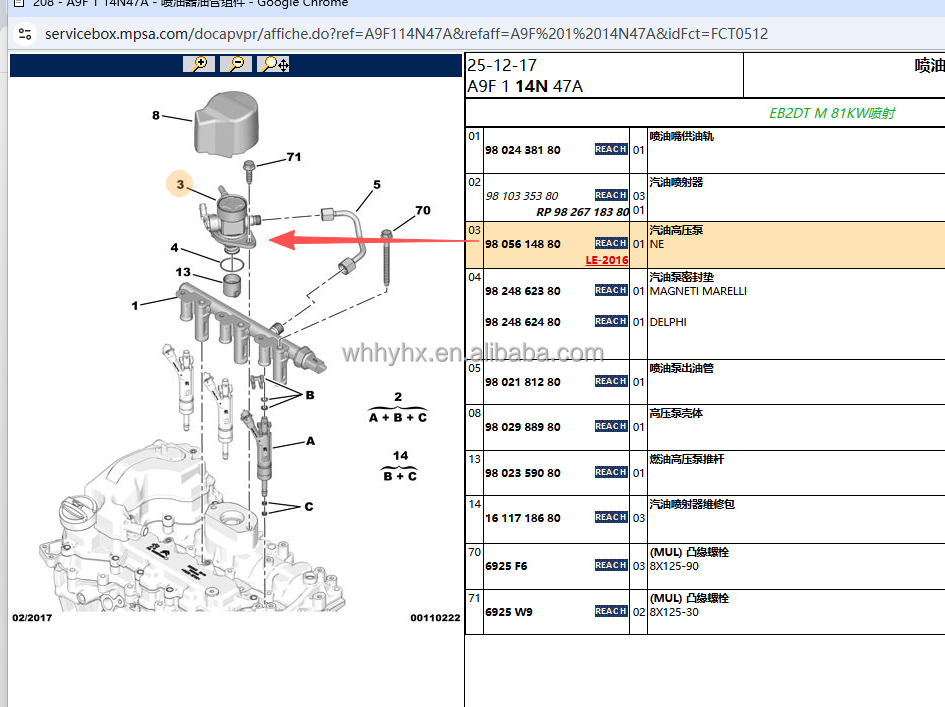The width and height of the screenshot is (945, 707).
Task: Select row 13 part 98 023 590 80
Action: point(523,473)
